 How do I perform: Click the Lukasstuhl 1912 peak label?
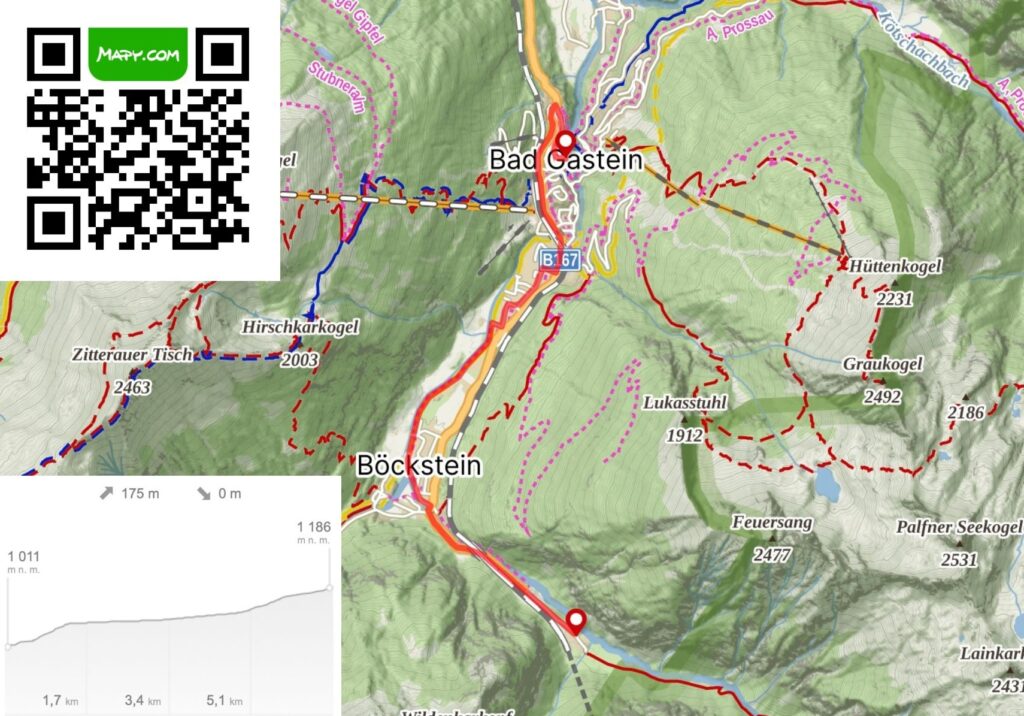point(684,419)
